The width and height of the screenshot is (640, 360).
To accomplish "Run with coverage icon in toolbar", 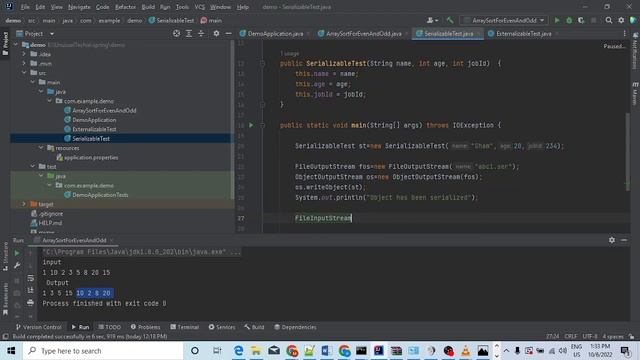I will (x=581, y=20).
